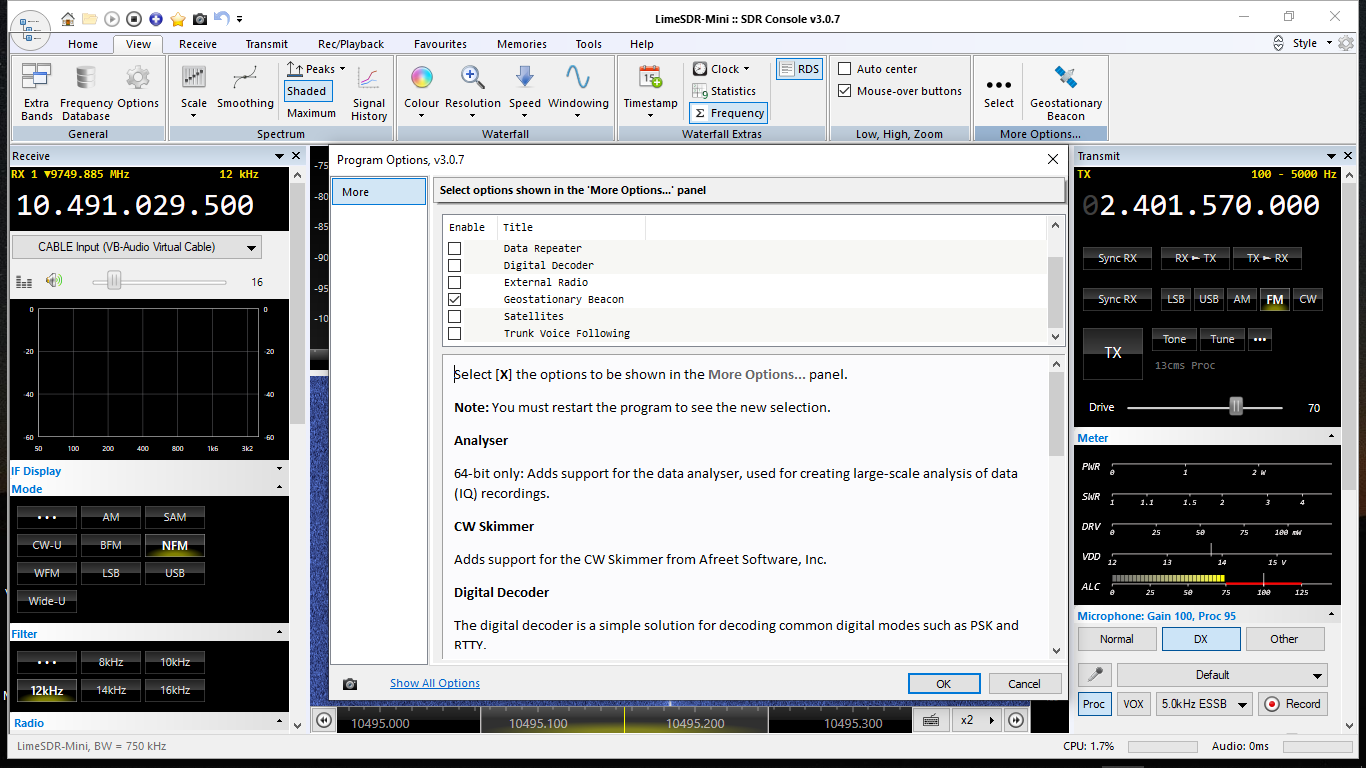Open the Rec/Playback tab
Screen dimensions: 1366x768
pos(351,44)
